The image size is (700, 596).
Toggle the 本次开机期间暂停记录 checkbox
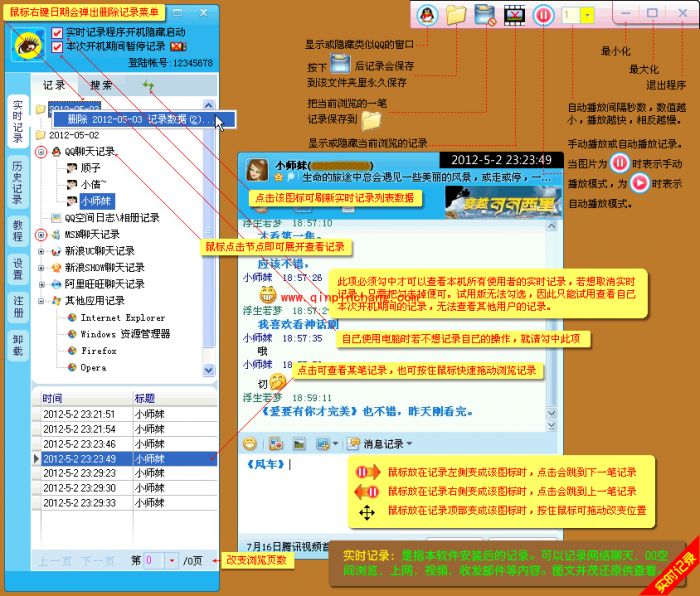point(57,47)
